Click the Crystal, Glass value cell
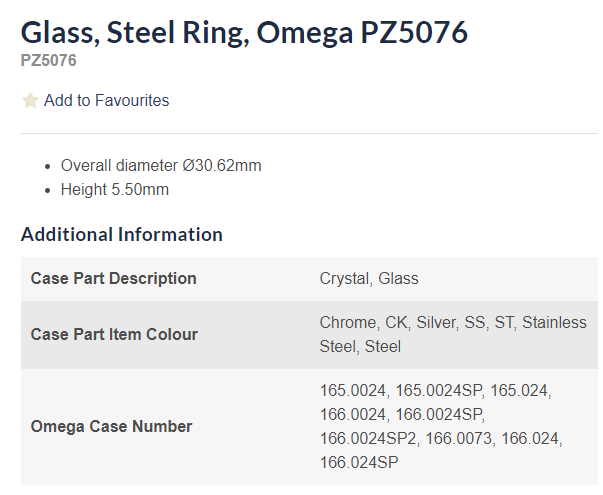 [x=369, y=279]
